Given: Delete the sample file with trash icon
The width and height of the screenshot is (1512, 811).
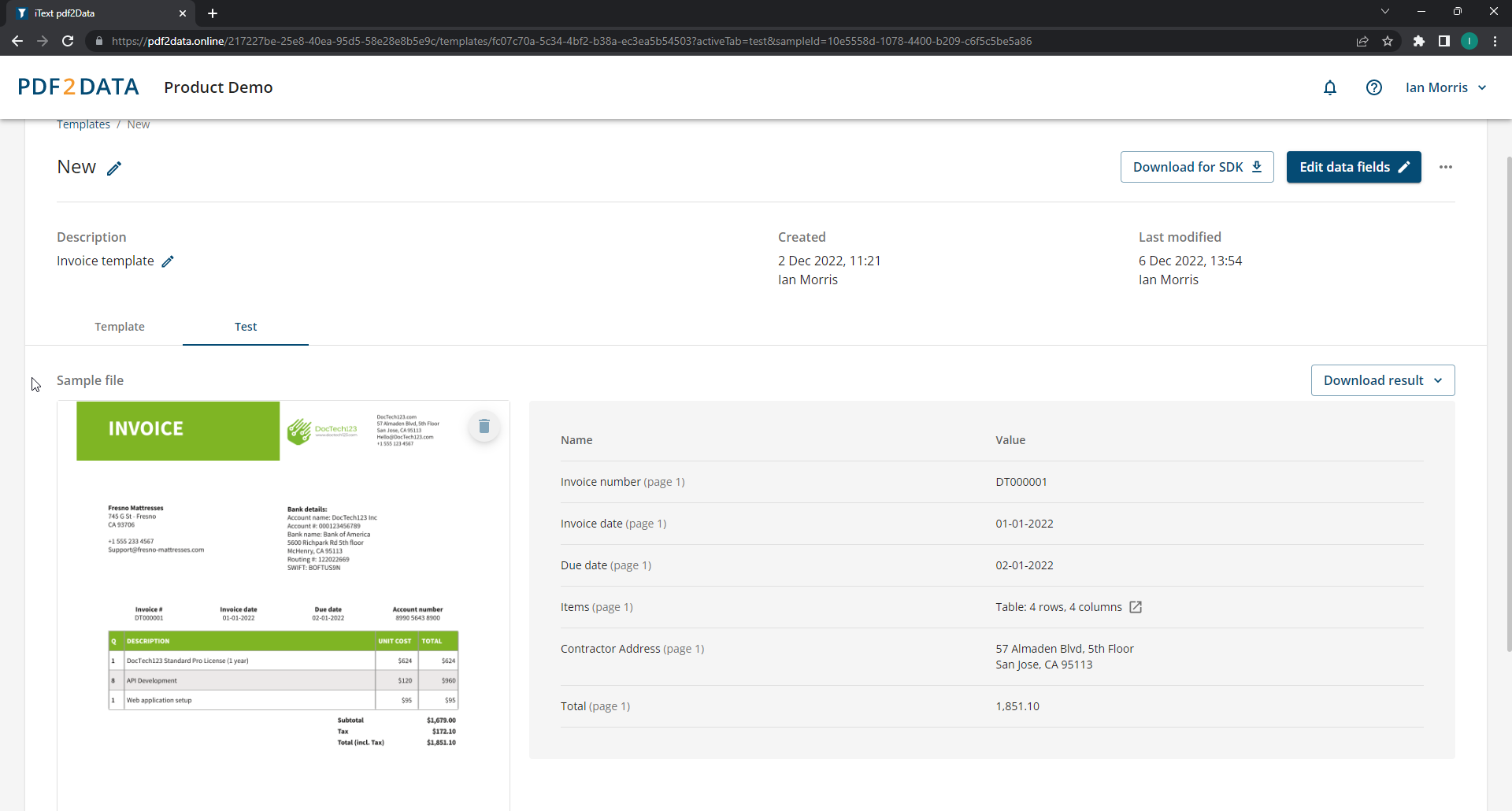Looking at the screenshot, I should 484,426.
